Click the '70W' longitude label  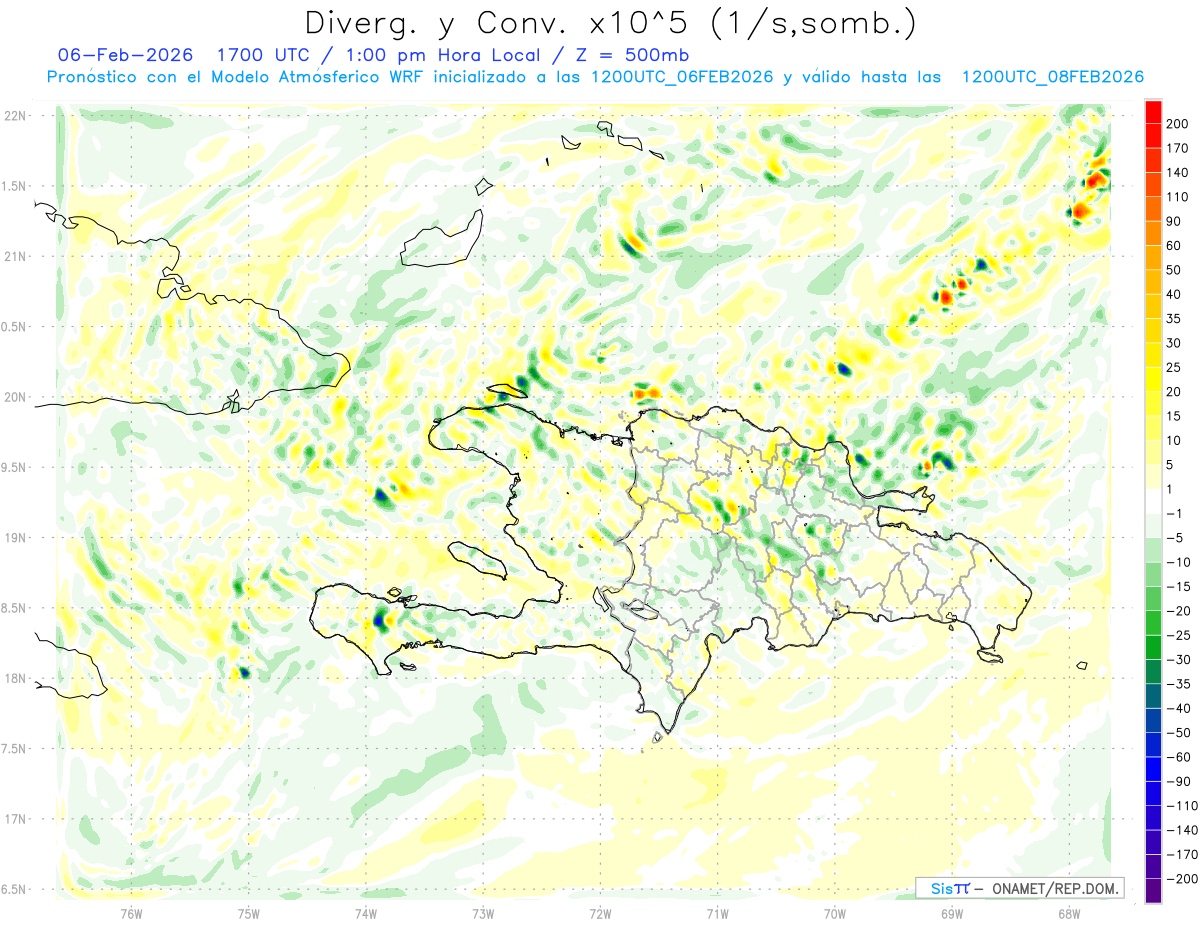point(835,913)
